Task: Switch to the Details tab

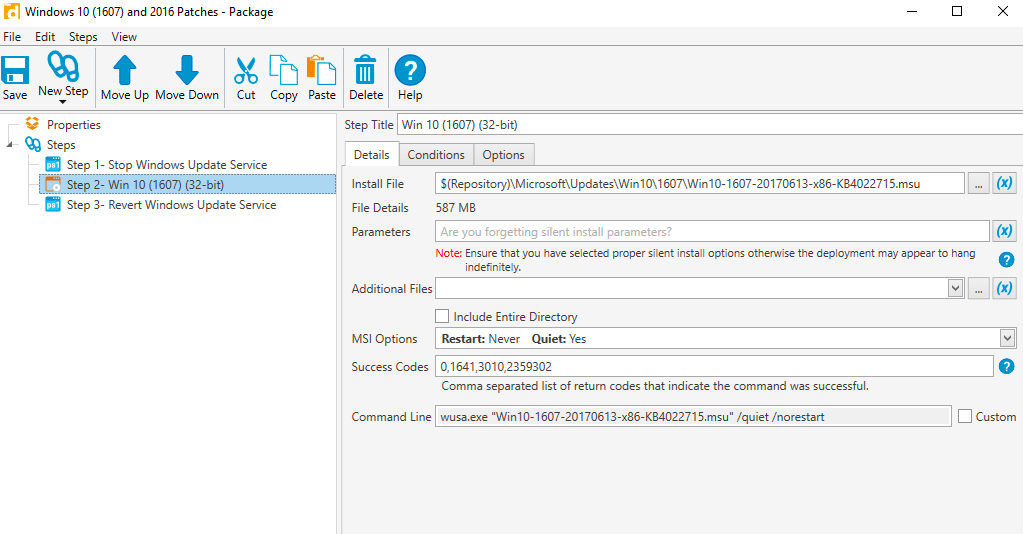Action: coord(371,155)
